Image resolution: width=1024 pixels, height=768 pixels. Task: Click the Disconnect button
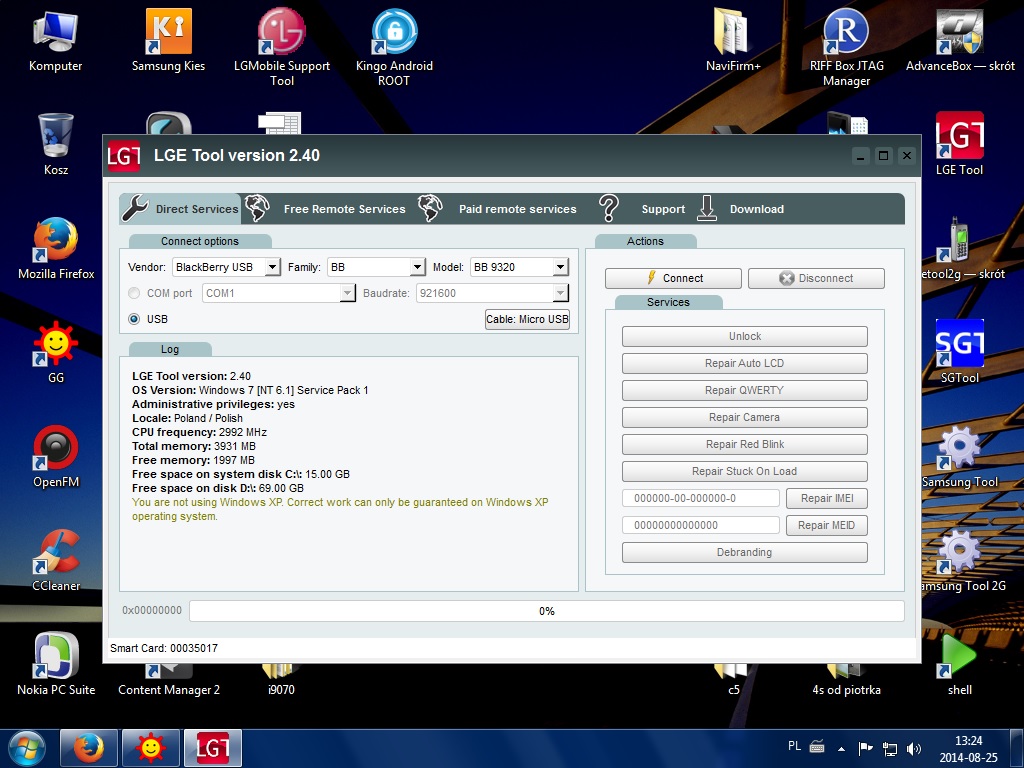tap(816, 278)
